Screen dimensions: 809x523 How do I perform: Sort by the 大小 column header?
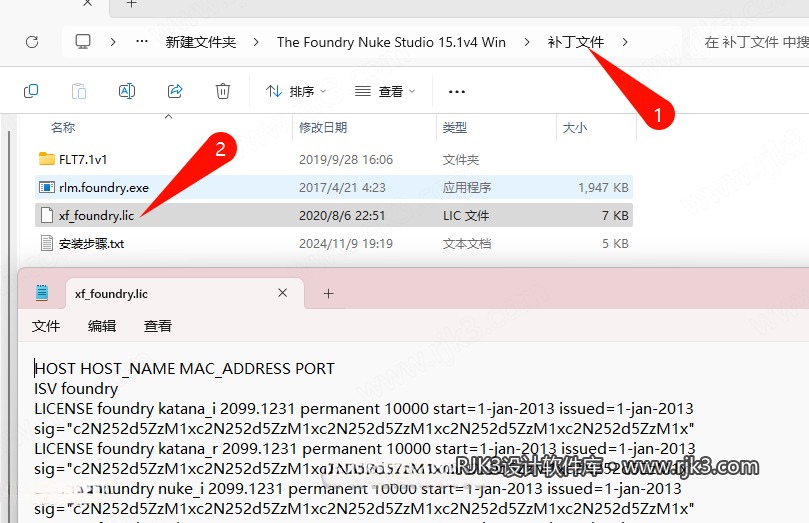(574, 127)
